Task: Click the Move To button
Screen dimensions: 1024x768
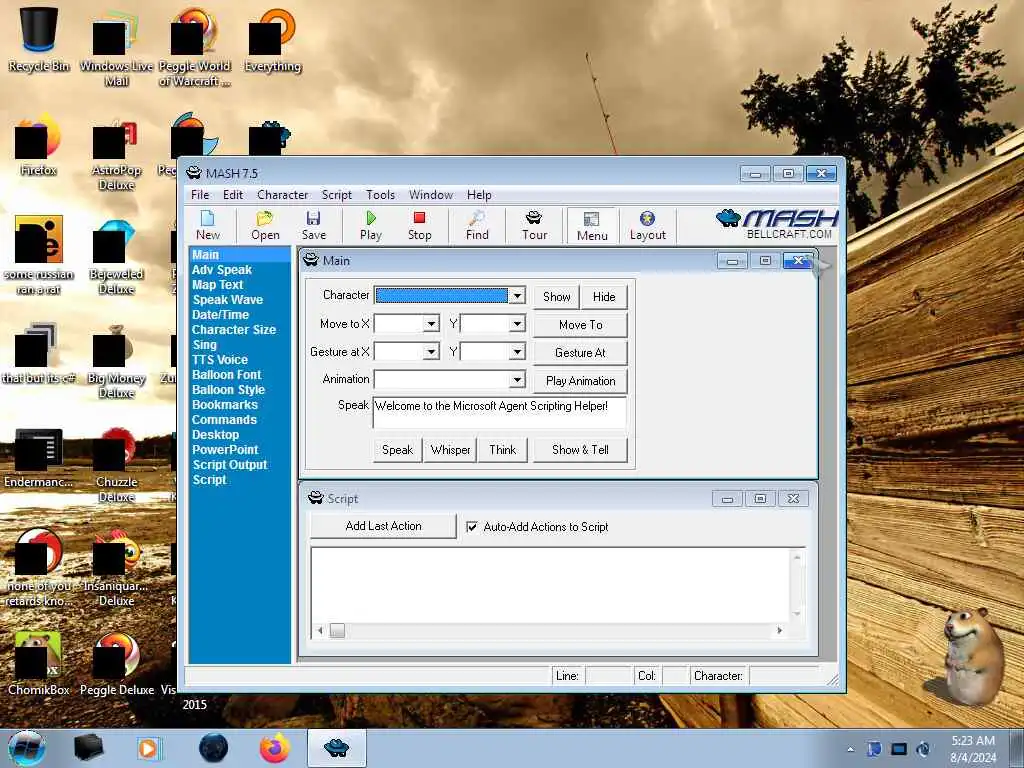Action: [581, 325]
